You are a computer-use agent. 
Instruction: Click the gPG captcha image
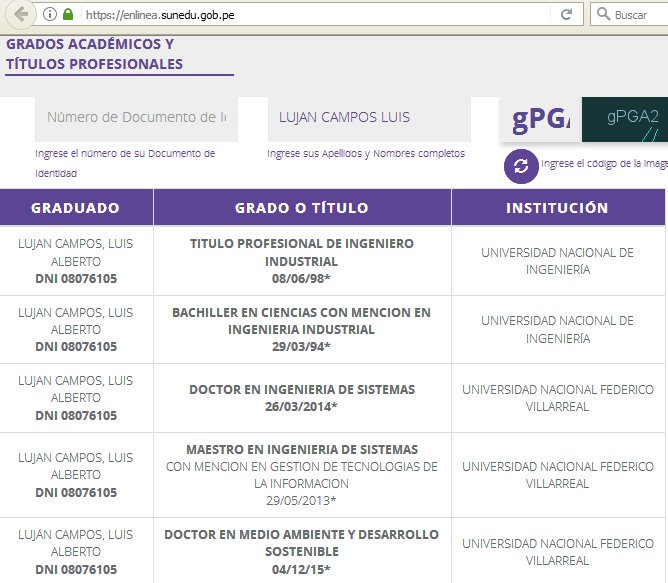[x=541, y=119]
